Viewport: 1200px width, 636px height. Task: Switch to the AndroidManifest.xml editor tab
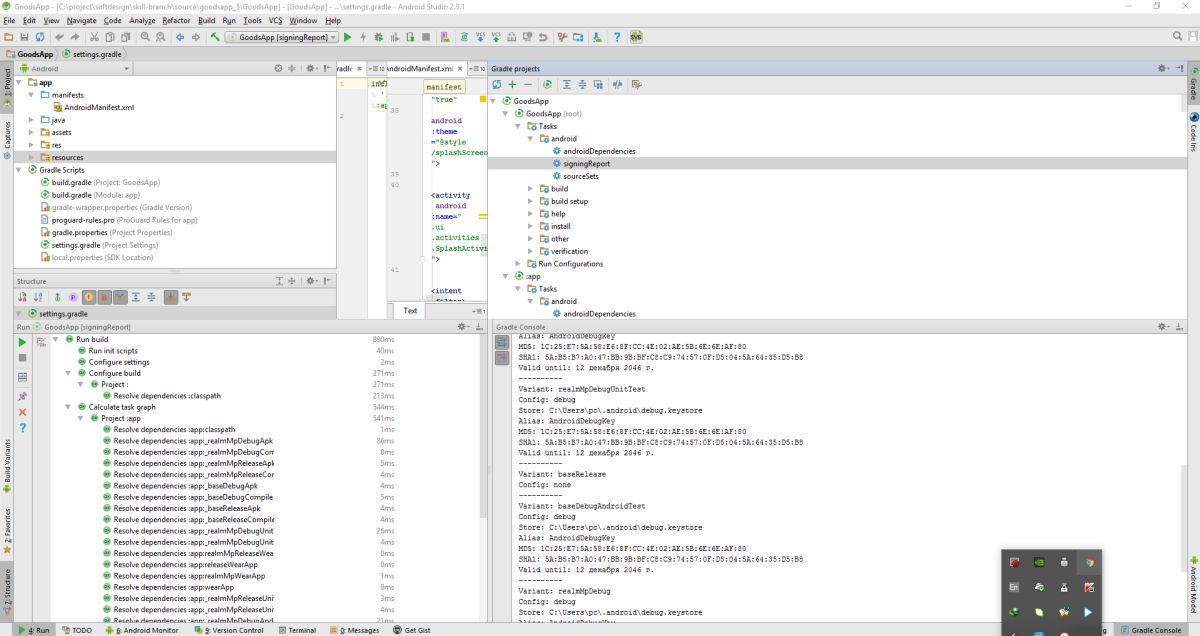click(425, 68)
